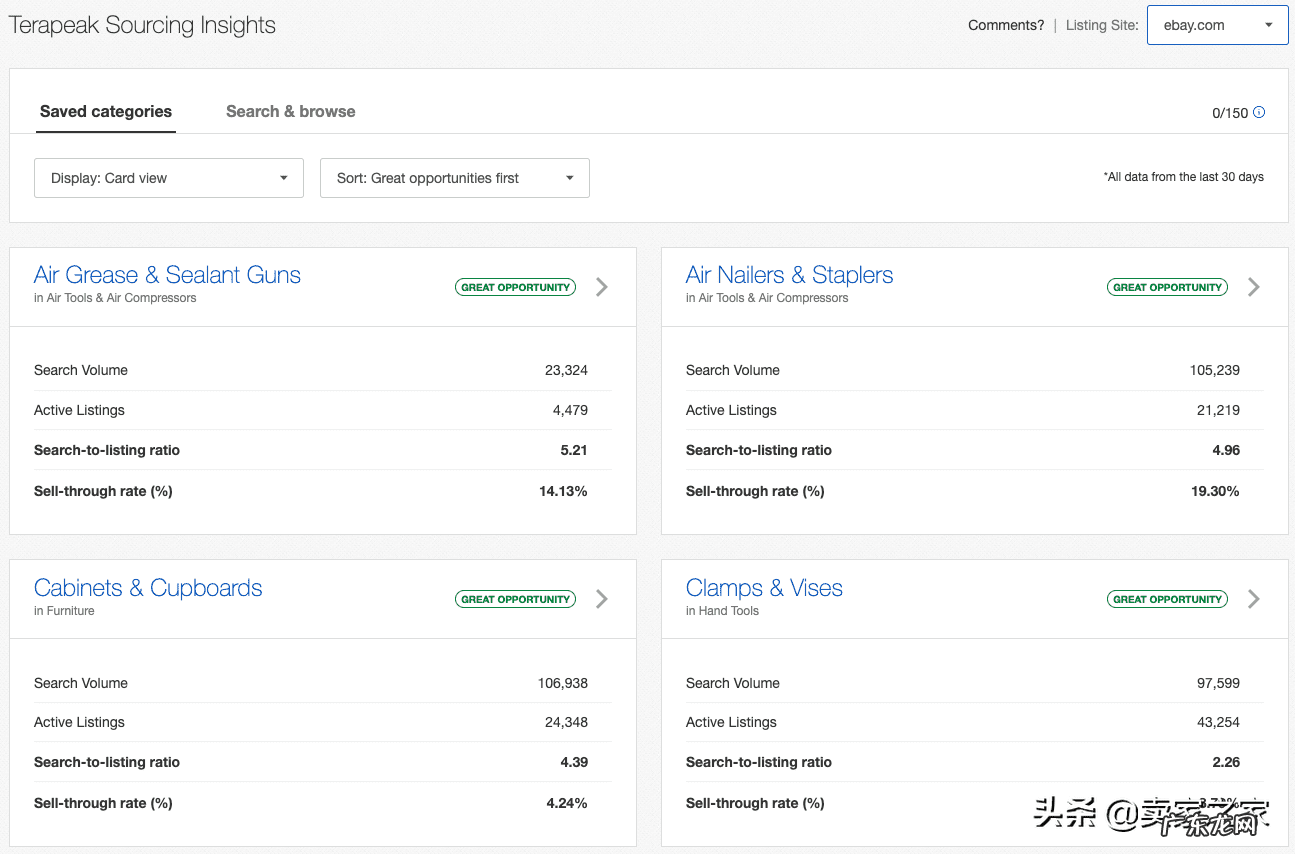
Task: Expand the Display: Card view dropdown
Action: coord(169,178)
